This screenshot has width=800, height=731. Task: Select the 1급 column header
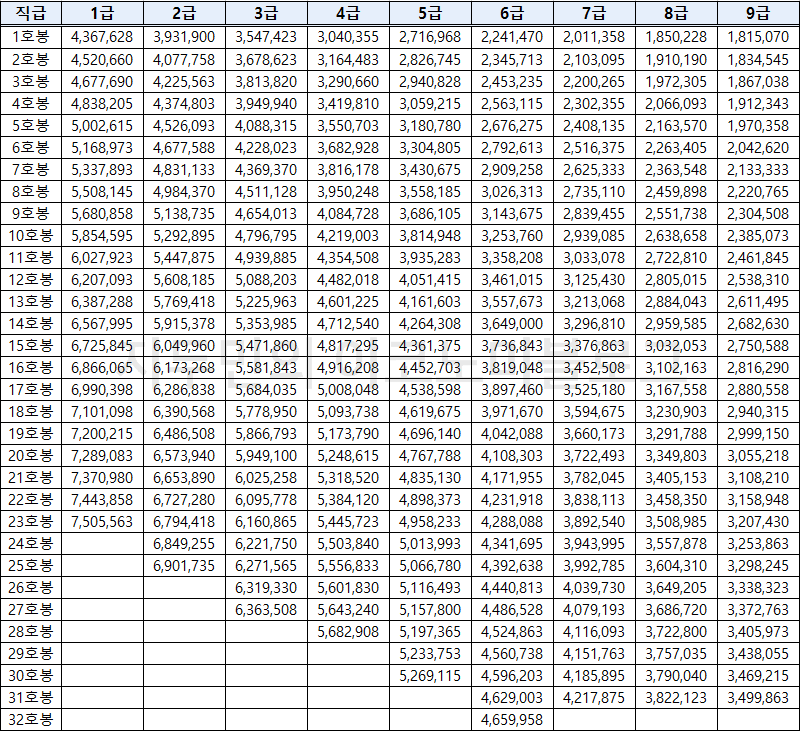click(102, 13)
